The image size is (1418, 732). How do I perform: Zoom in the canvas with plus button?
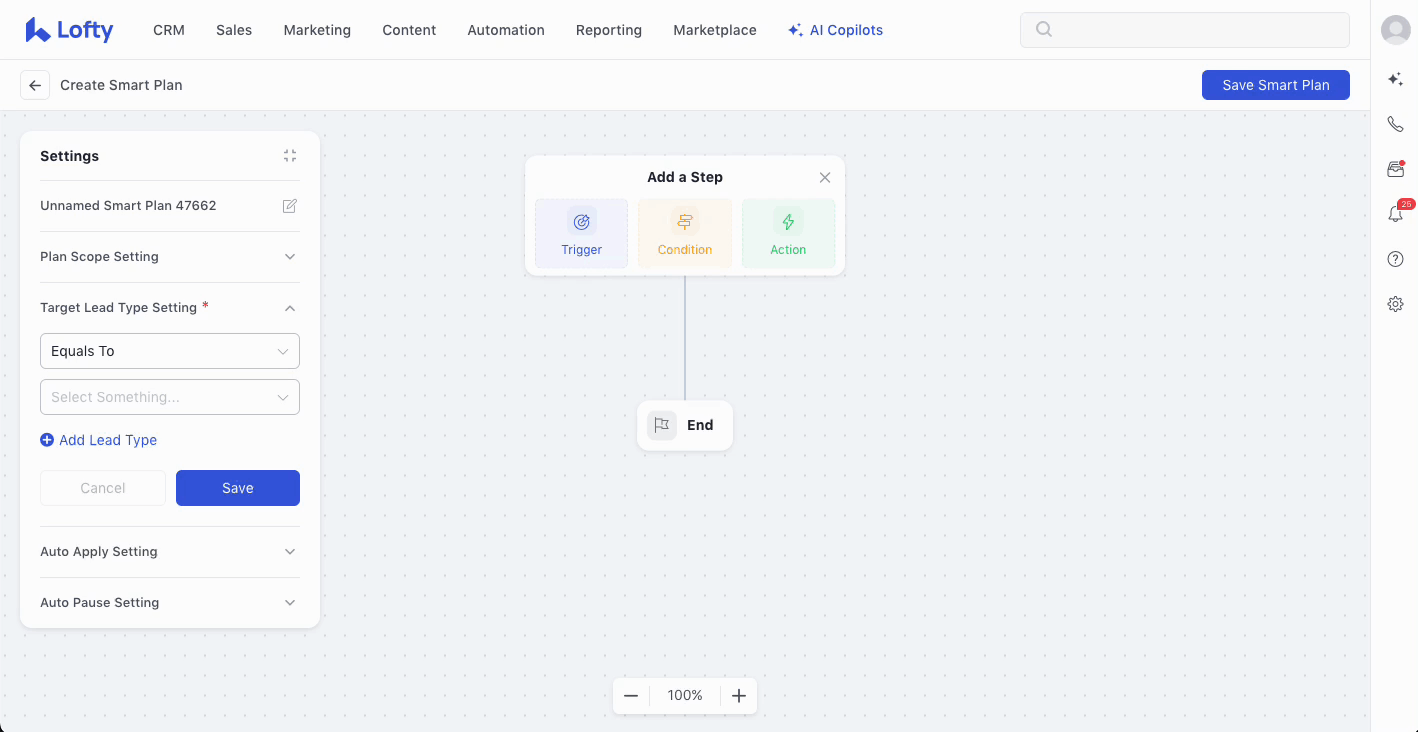click(x=739, y=696)
